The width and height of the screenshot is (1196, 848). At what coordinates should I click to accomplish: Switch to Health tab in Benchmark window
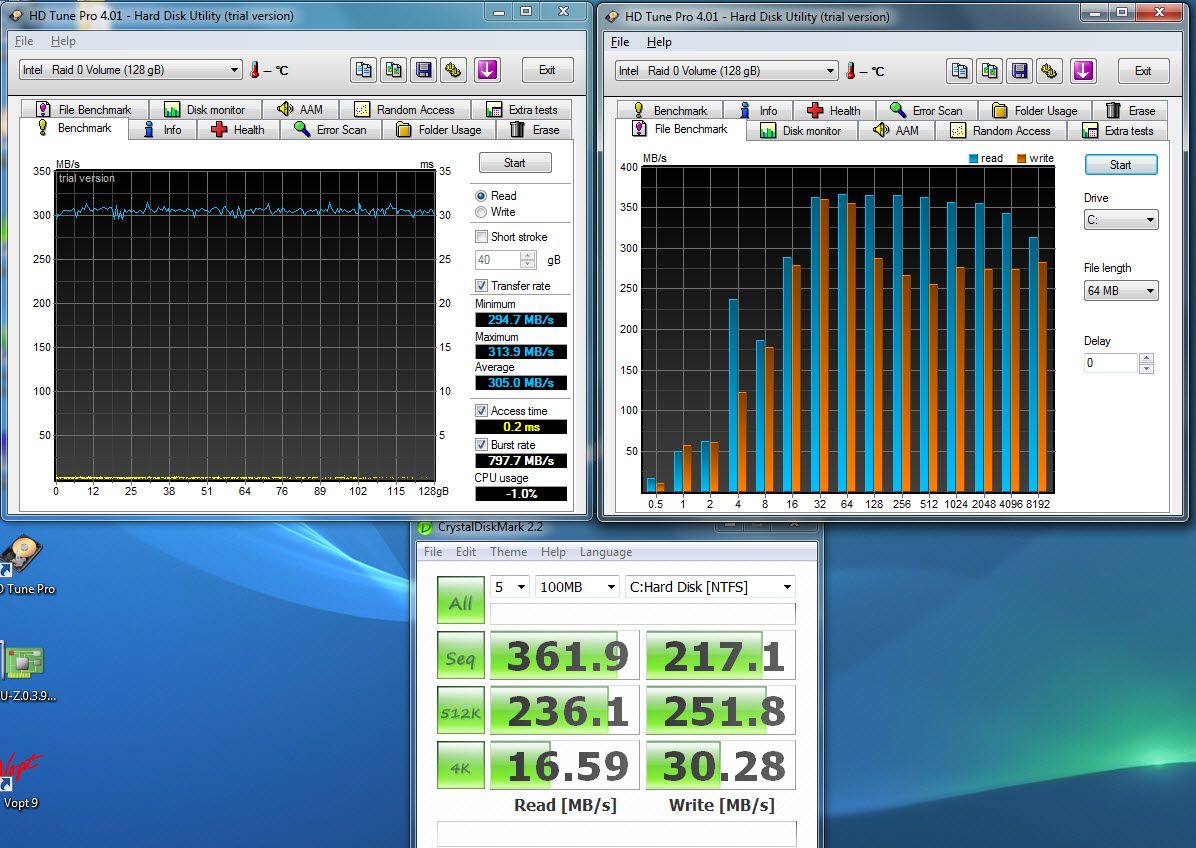coord(239,130)
